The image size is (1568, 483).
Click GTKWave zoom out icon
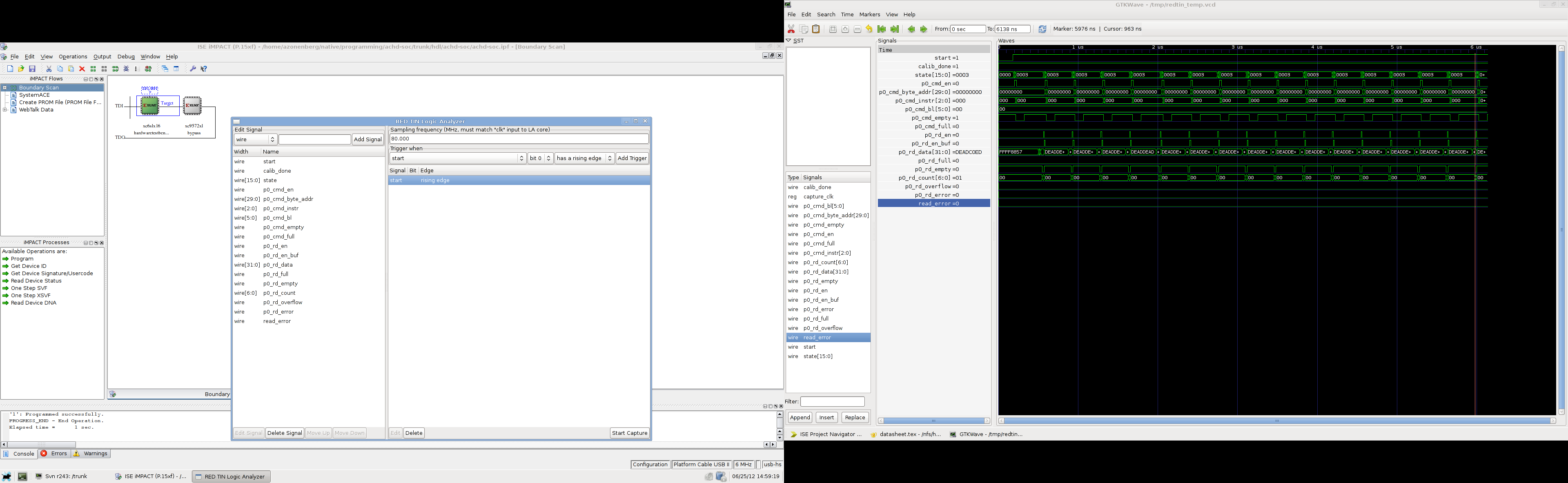coord(857,29)
